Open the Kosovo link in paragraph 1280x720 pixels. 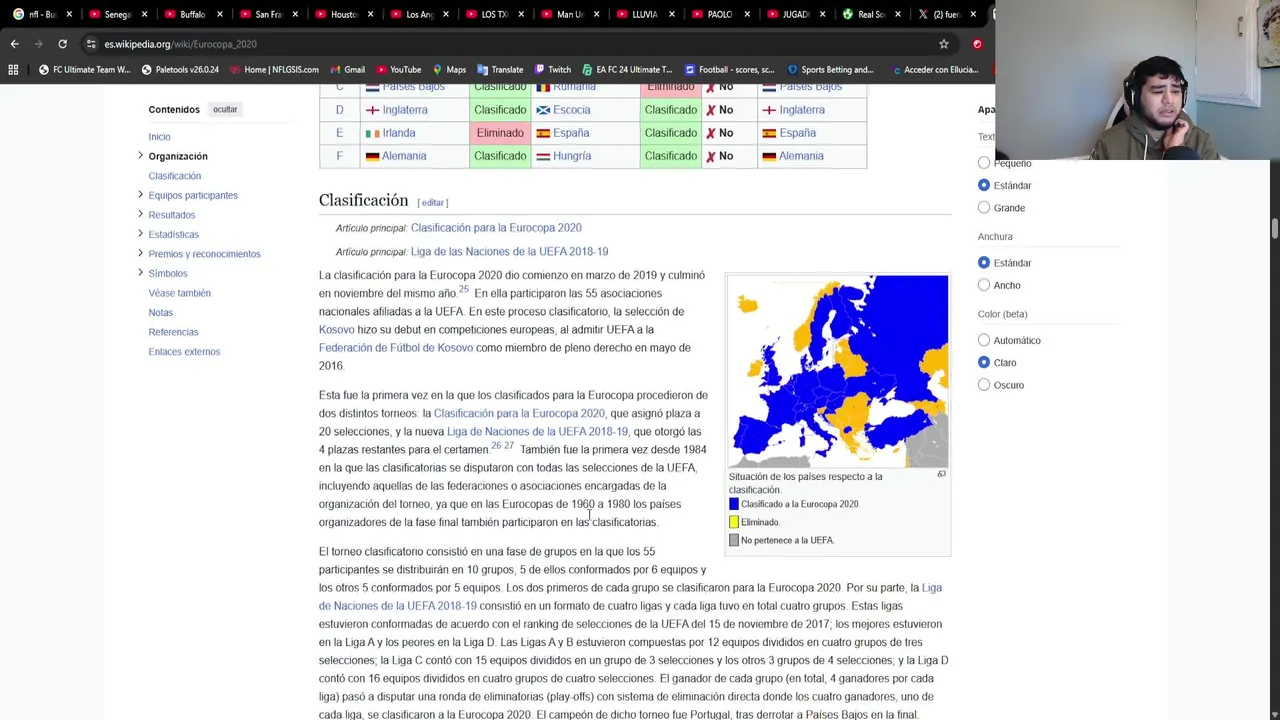pos(336,330)
